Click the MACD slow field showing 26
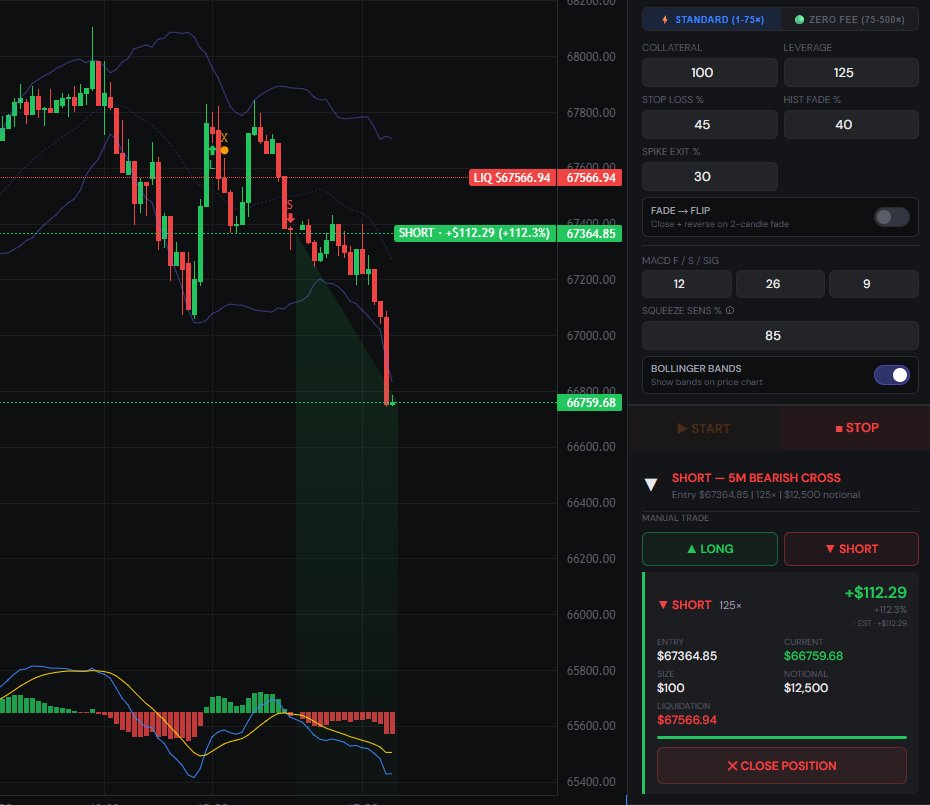 780,284
